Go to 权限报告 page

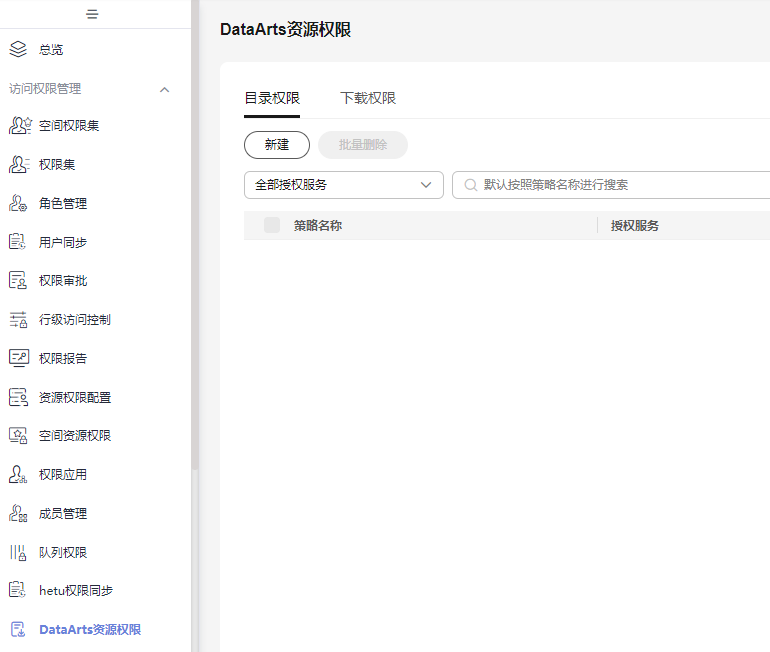(63, 358)
